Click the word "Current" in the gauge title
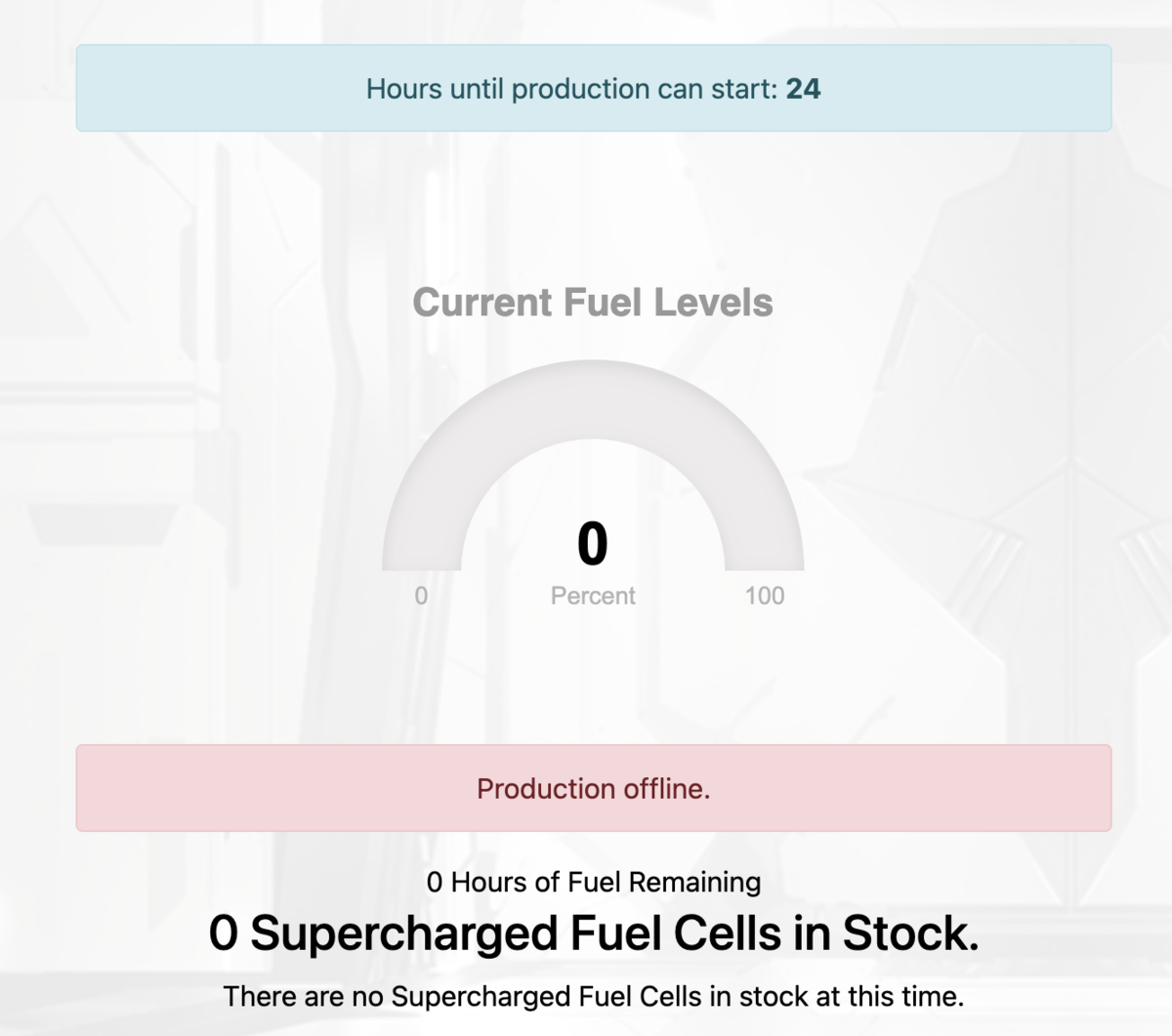 pos(482,303)
